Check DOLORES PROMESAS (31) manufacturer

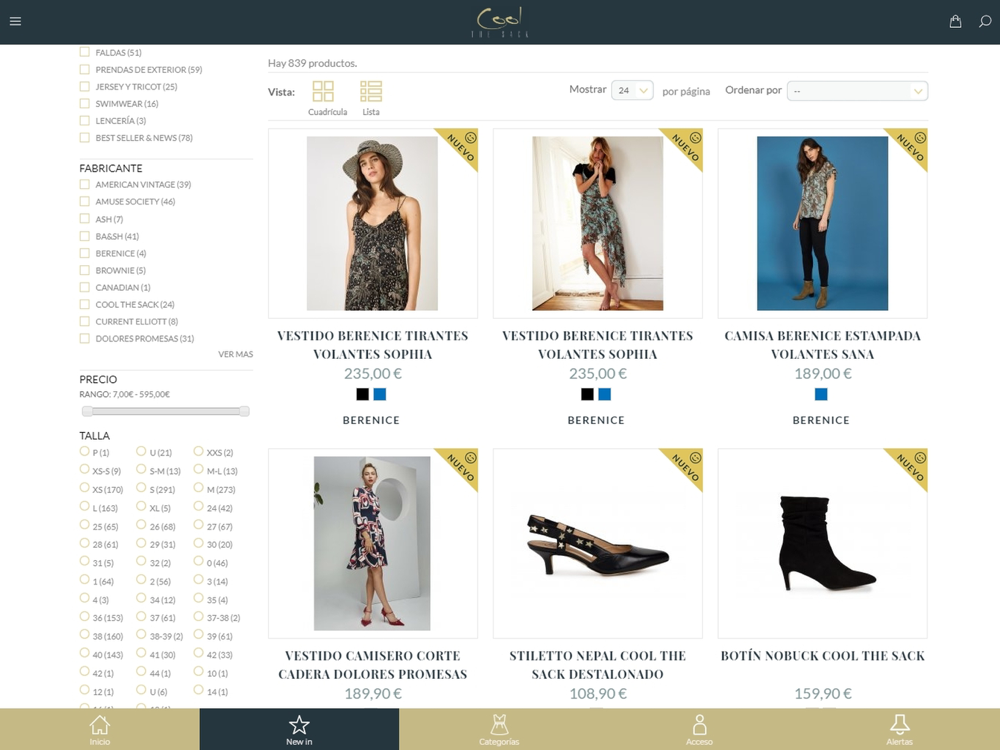click(84, 338)
